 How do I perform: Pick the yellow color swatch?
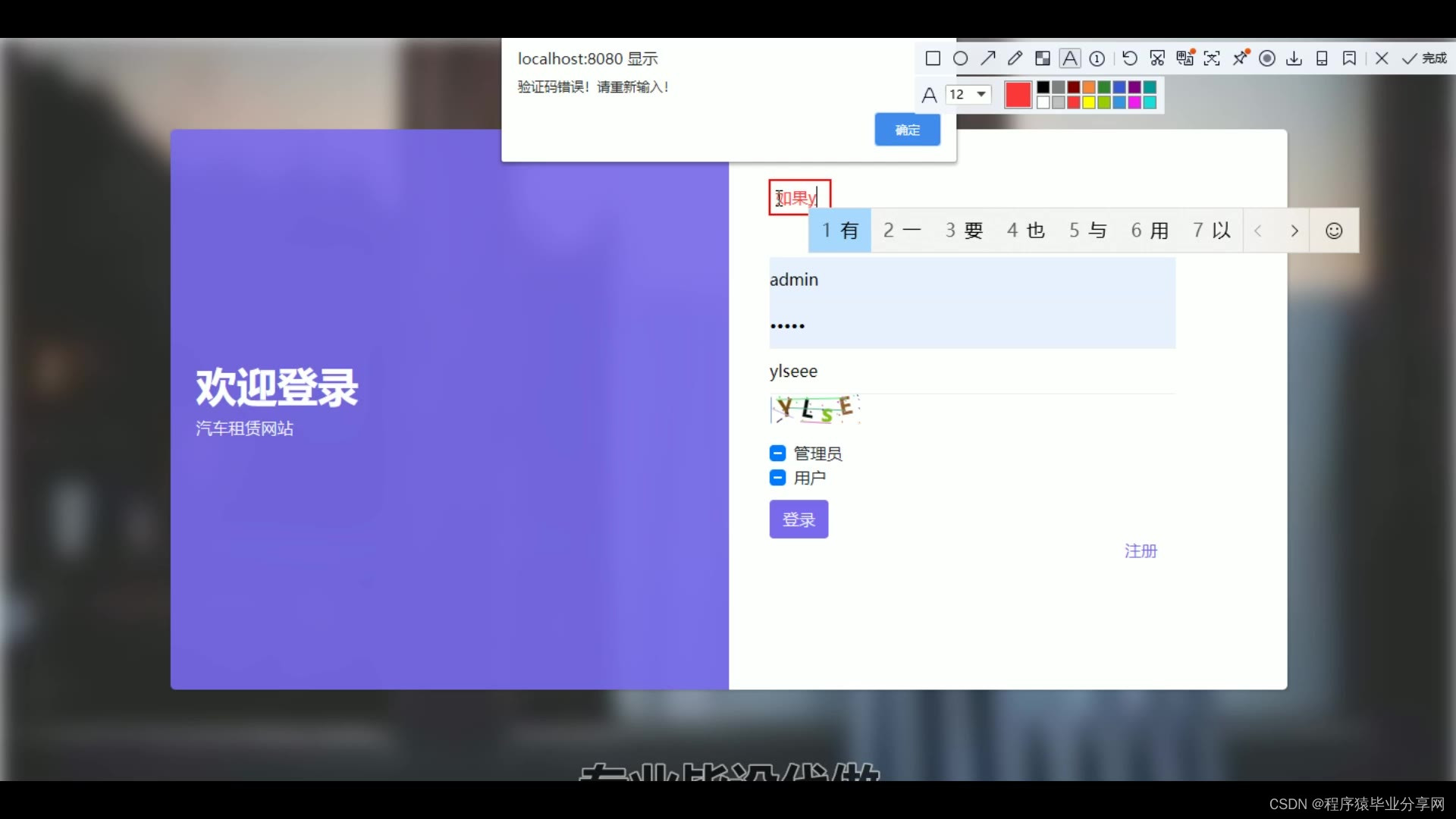1089,102
